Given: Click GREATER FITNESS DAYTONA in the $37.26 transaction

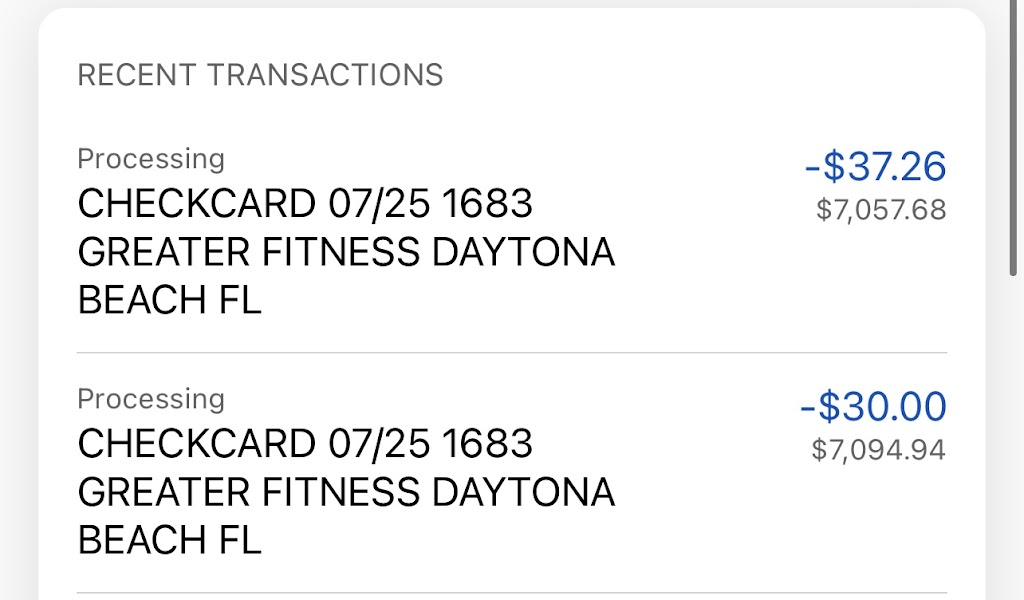Looking at the screenshot, I should click(x=346, y=252).
